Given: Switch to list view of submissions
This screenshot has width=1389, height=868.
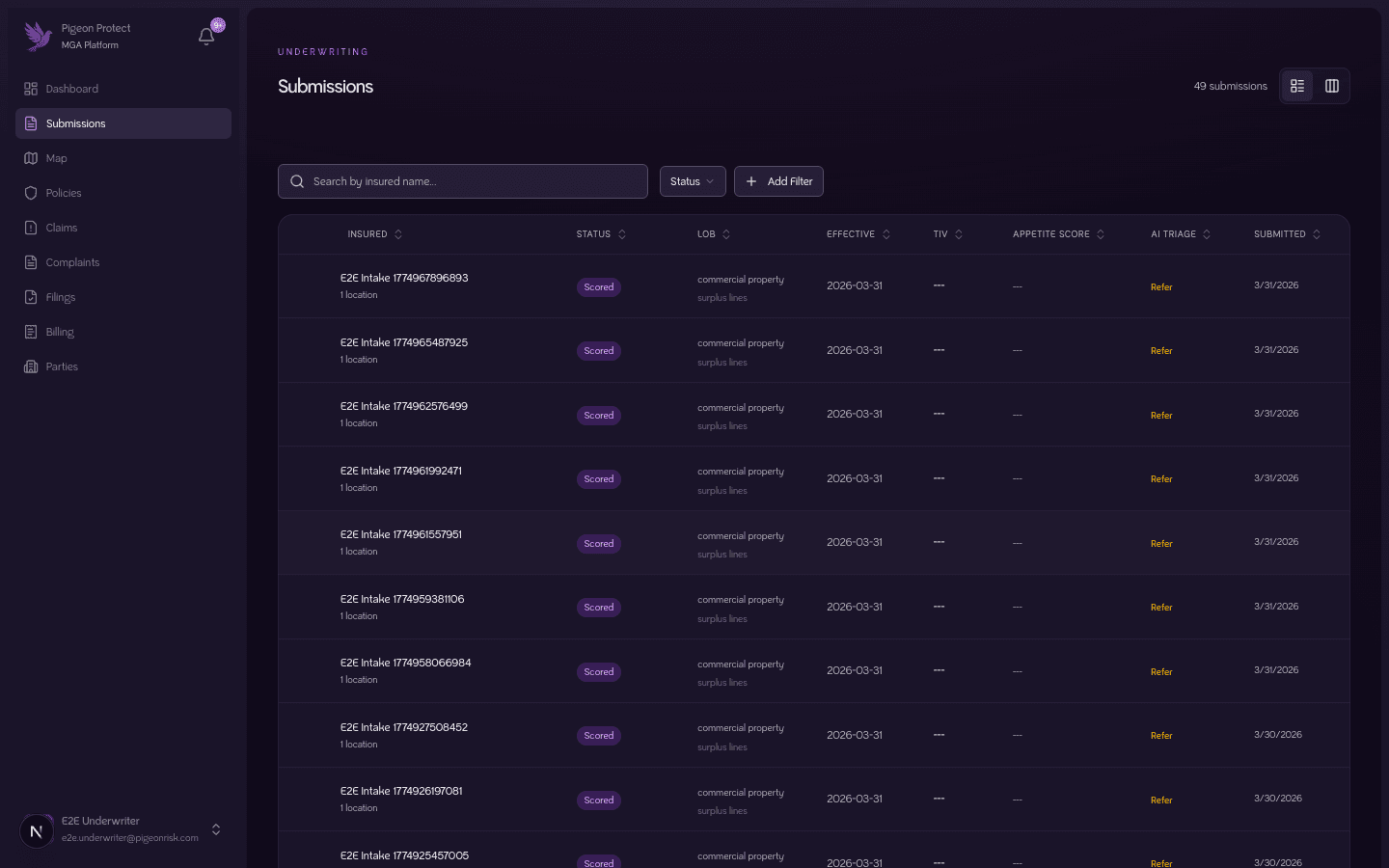Looking at the screenshot, I should pos(1297,86).
